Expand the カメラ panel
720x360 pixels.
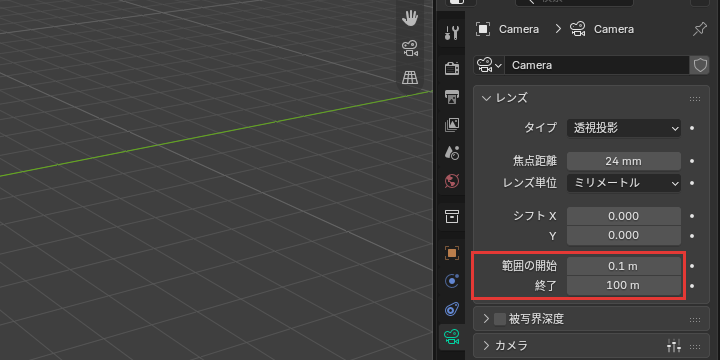click(486, 346)
